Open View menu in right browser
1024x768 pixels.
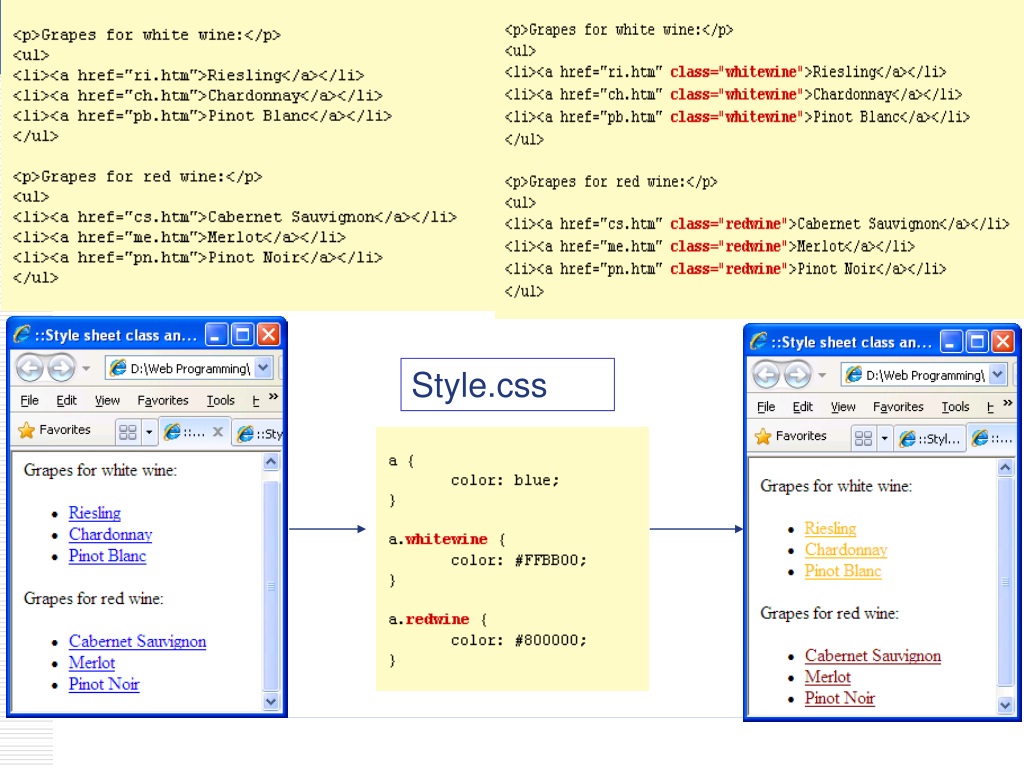pos(843,407)
